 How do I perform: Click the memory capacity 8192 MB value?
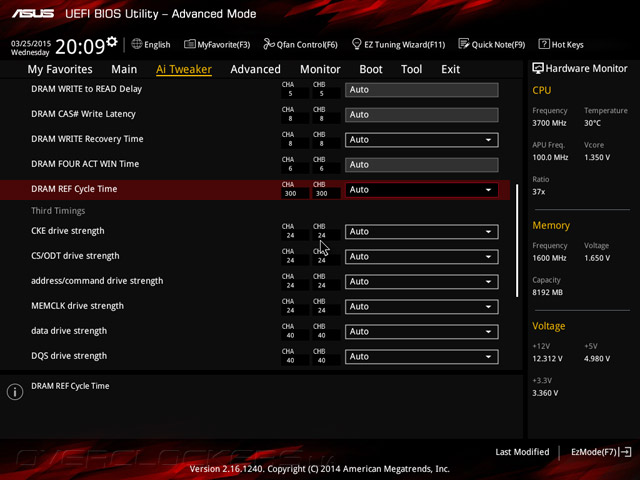[547, 293]
